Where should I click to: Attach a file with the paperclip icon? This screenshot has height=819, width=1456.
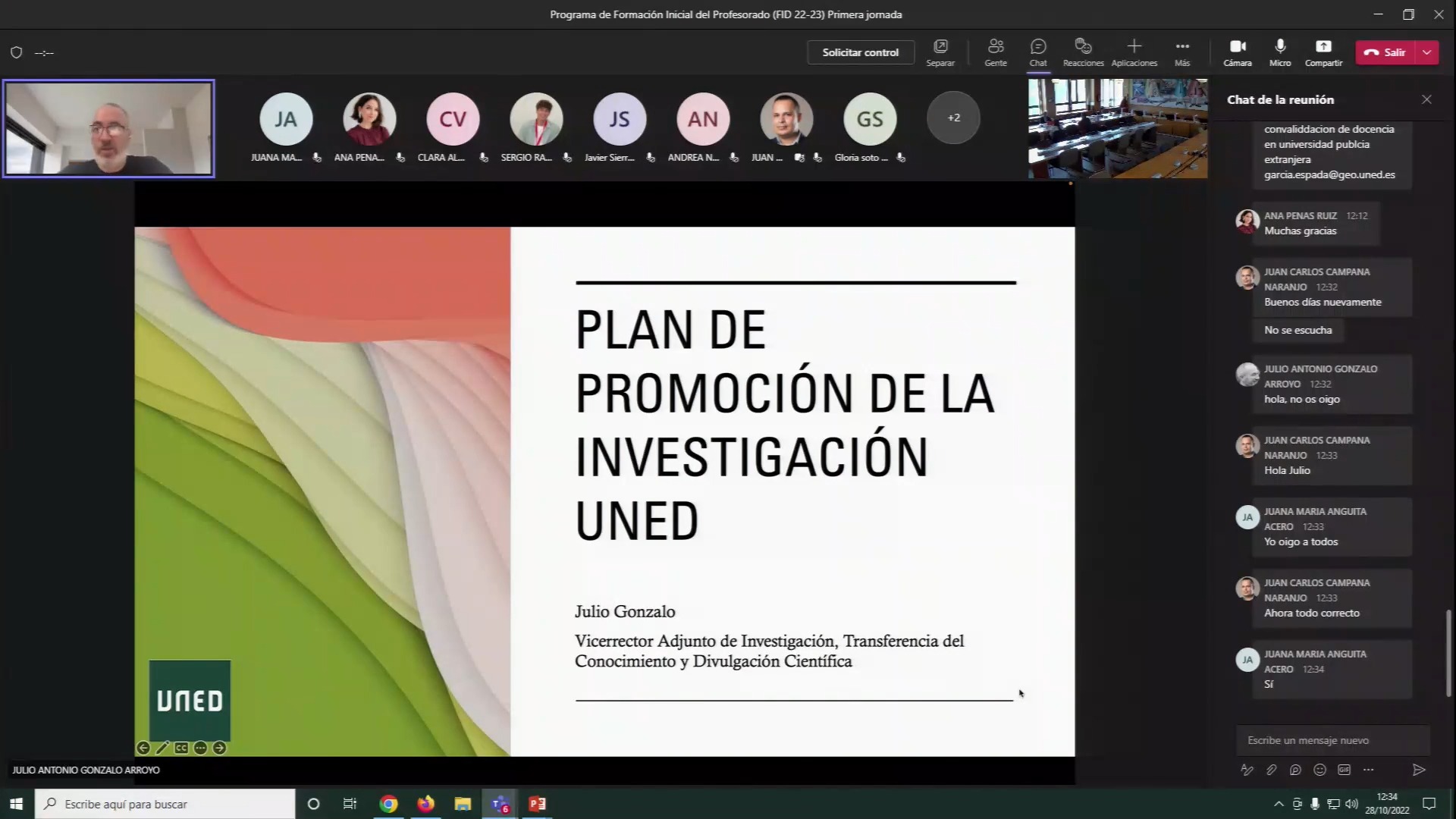point(1272,770)
